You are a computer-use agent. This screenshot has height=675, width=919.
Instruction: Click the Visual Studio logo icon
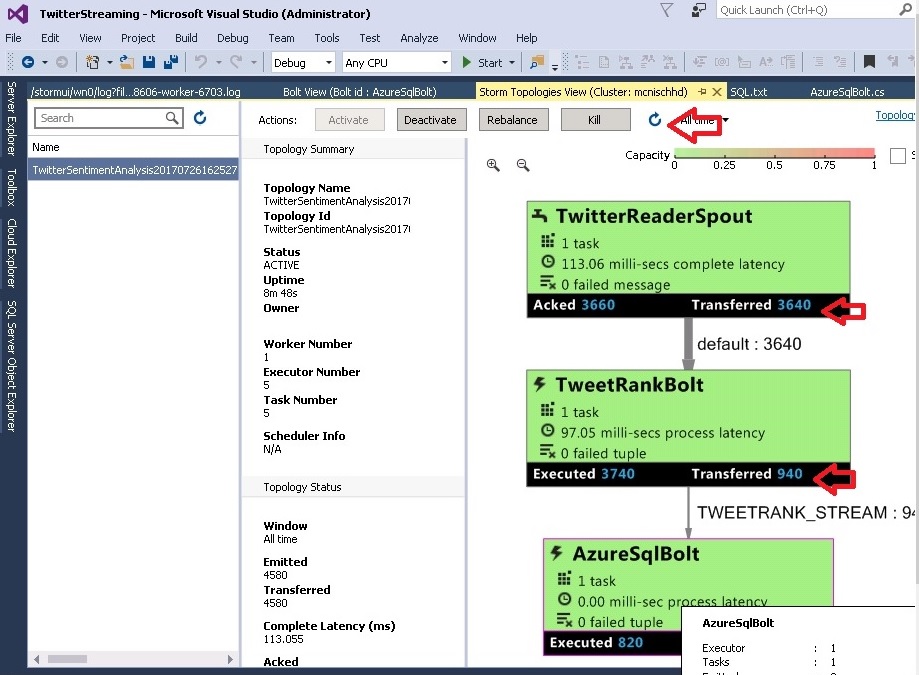(x=18, y=13)
